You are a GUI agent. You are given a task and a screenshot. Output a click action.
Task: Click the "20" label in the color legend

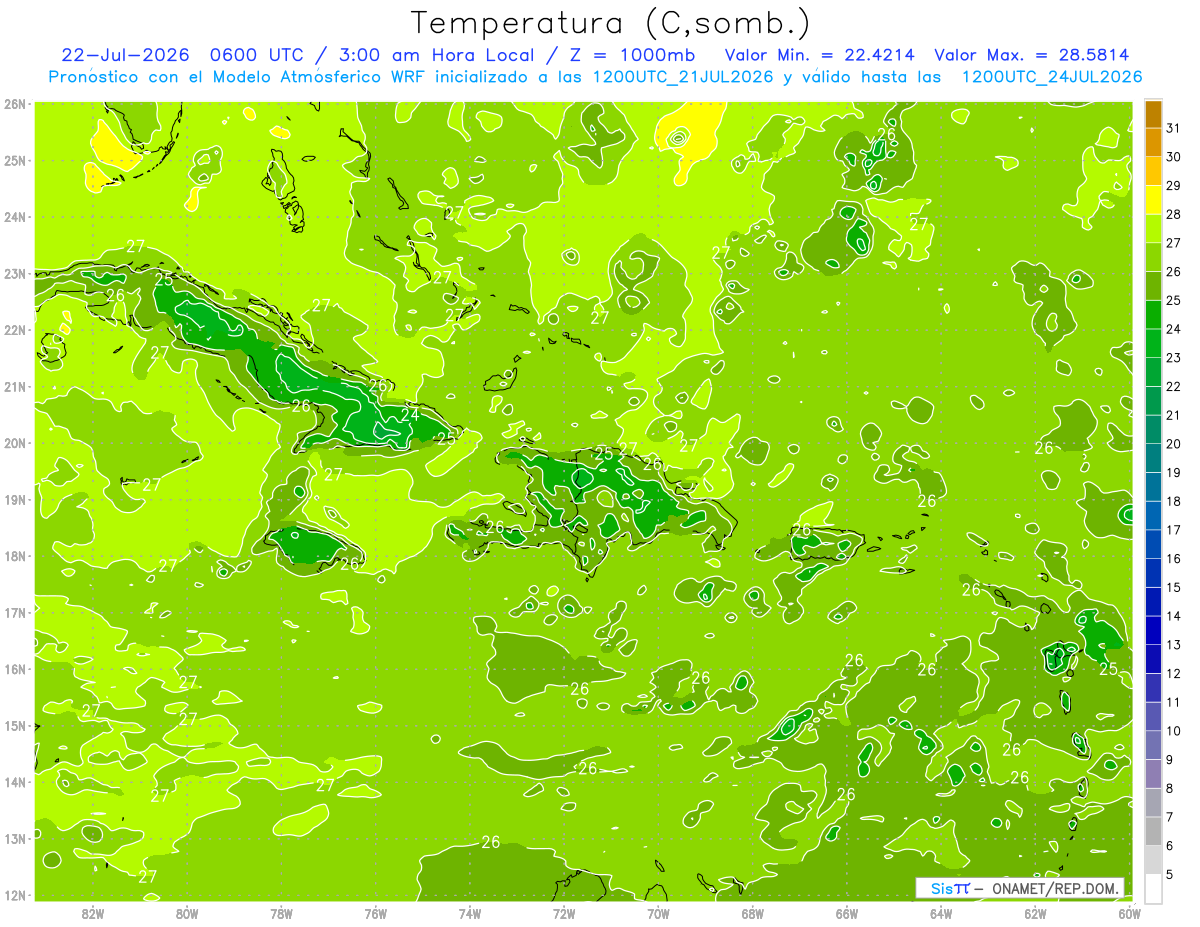click(1174, 443)
